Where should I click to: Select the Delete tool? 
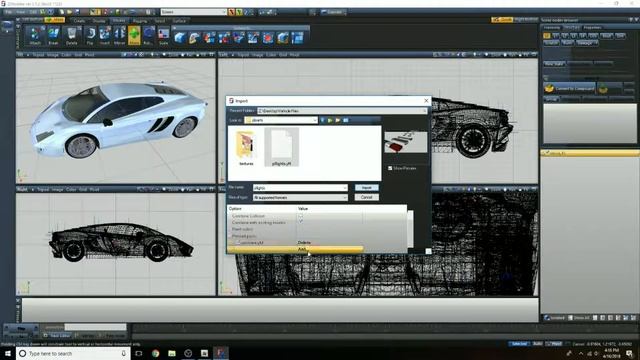click(x=71, y=35)
